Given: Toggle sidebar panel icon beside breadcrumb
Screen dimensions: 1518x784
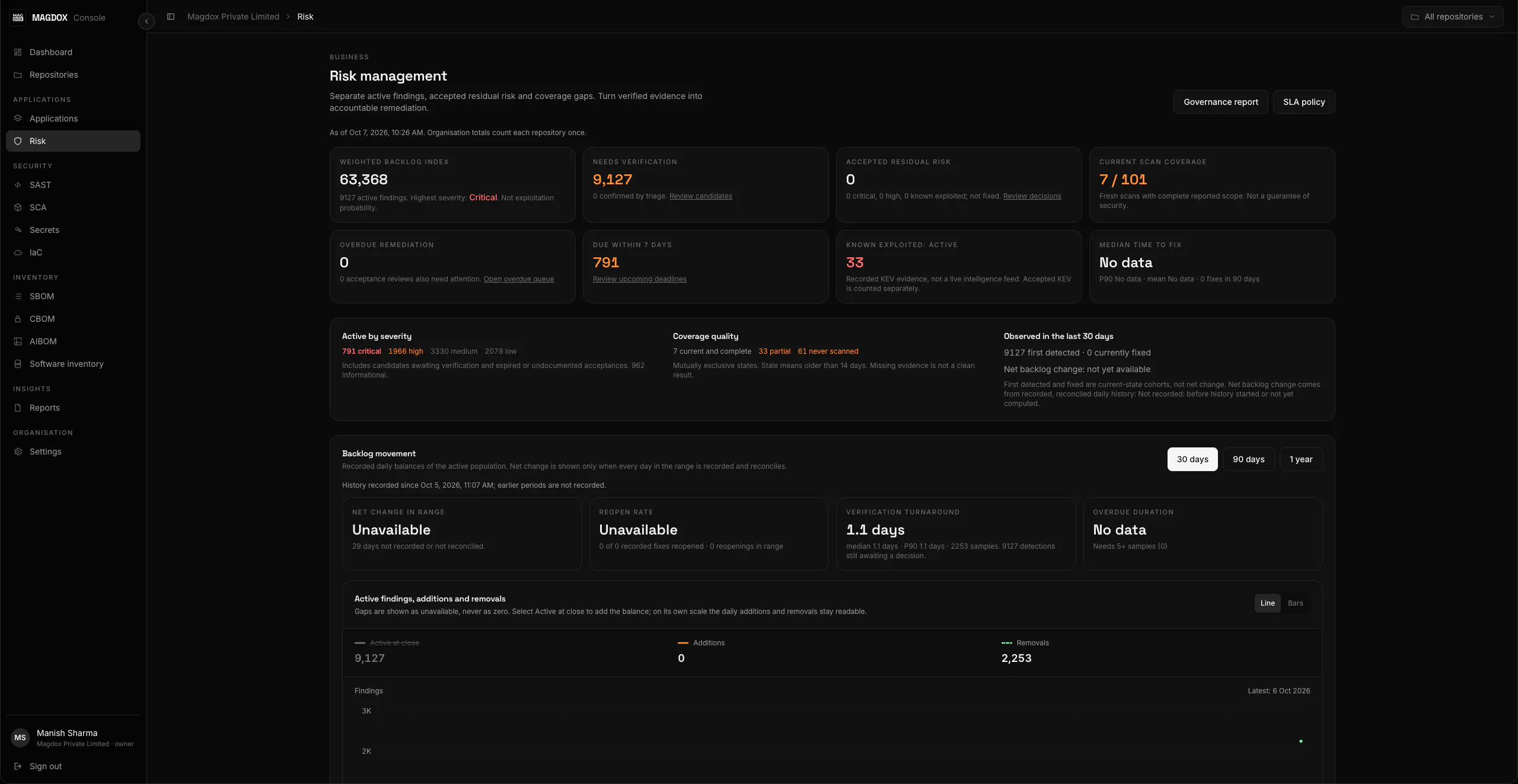Looking at the screenshot, I should [171, 17].
